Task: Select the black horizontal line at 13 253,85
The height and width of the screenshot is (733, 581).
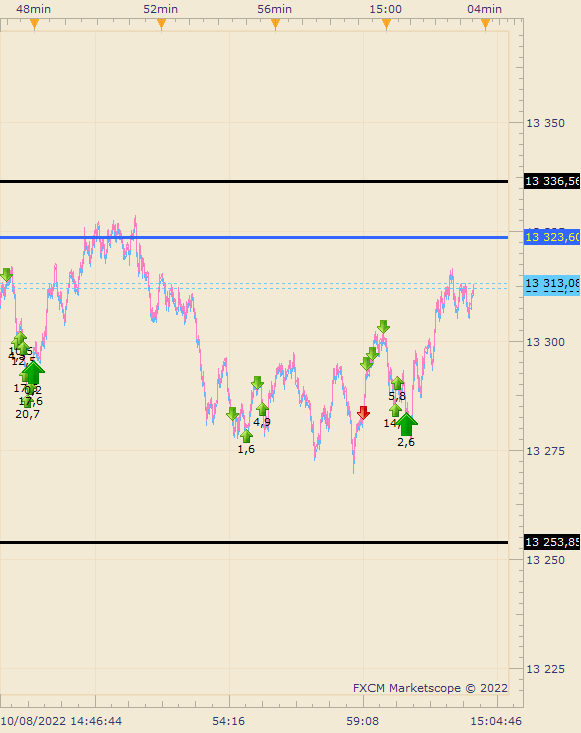Action: coord(254,543)
